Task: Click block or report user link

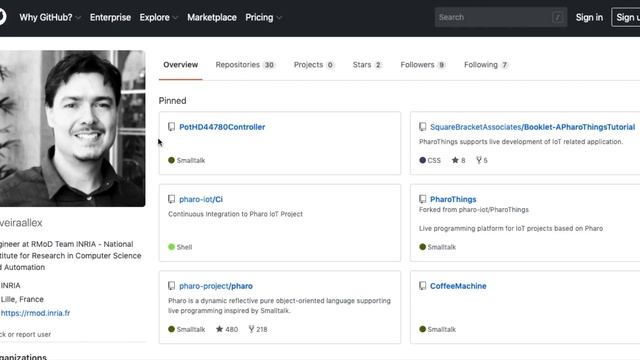Action: (25, 334)
